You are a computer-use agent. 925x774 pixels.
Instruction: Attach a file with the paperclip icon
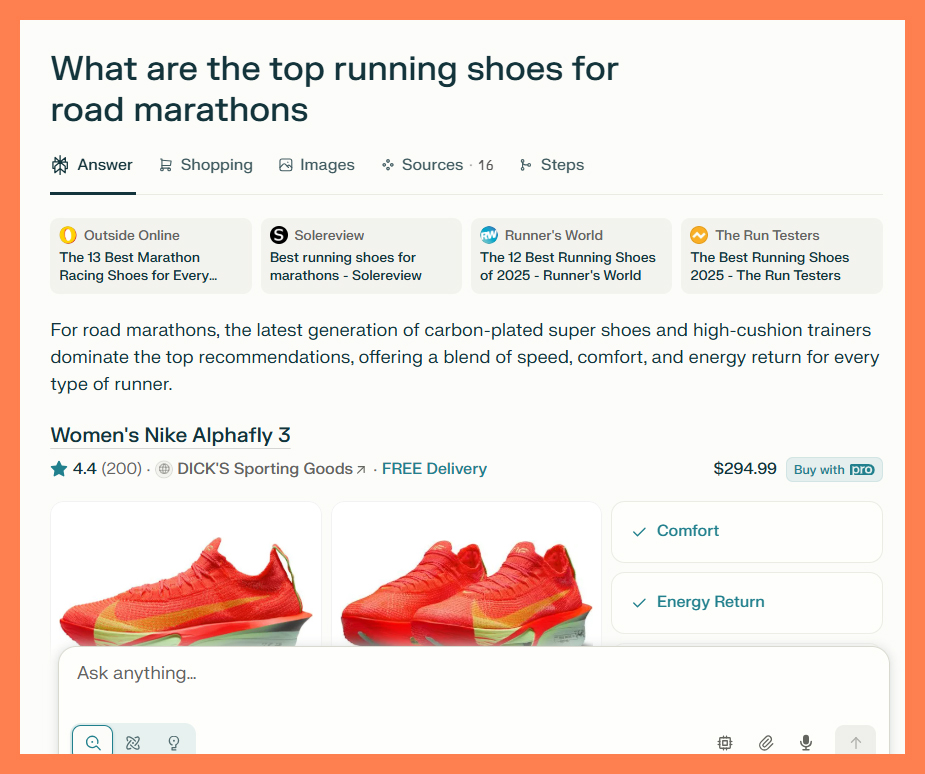click(x=765, y=742)
